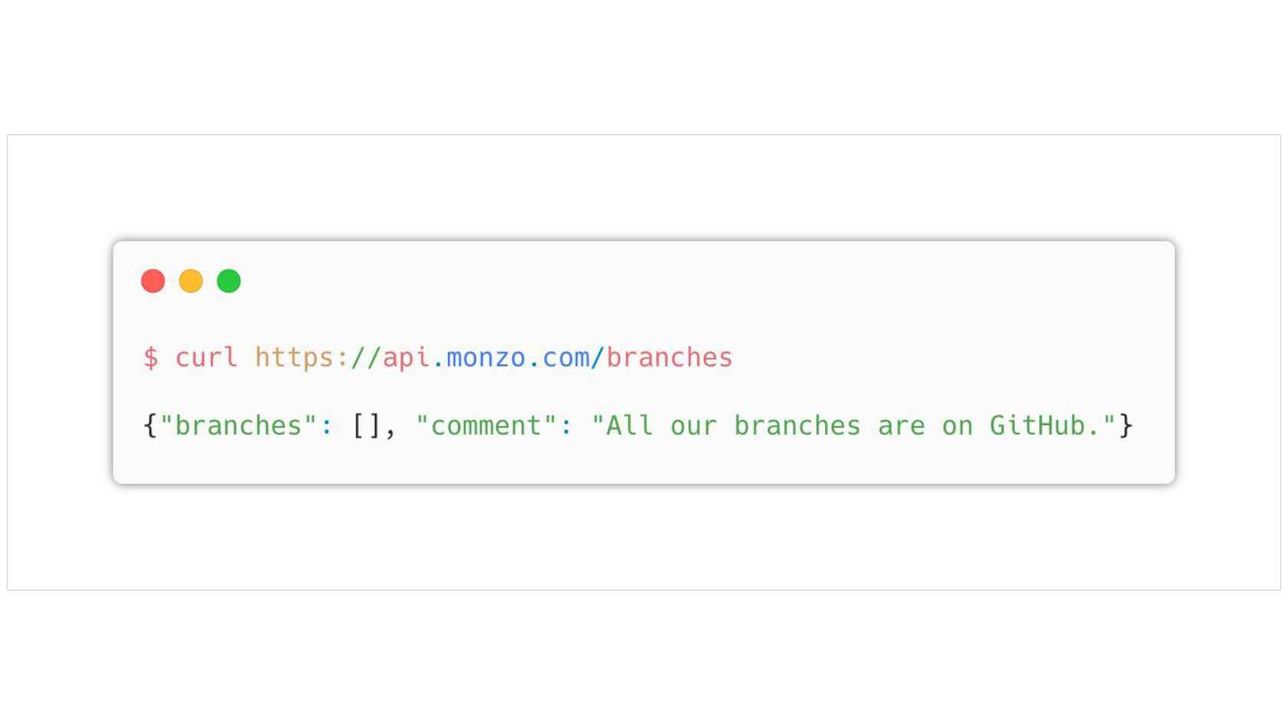Click the green maximize dot
The width and height of the screenshot is (1288, 725).
(x=229, y=281)
